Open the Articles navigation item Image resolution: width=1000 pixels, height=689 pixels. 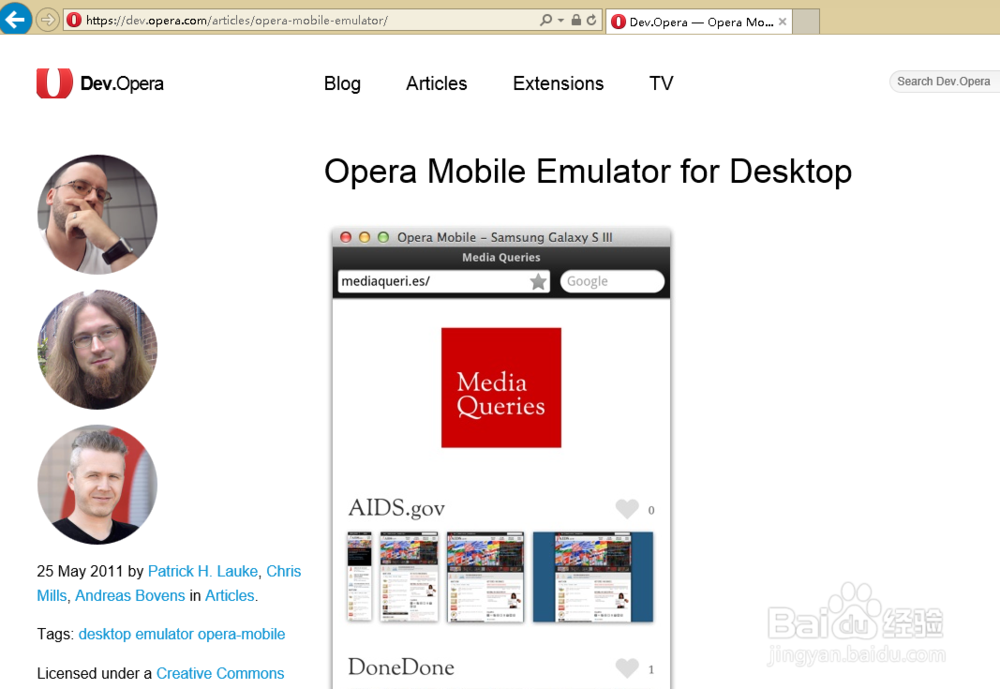click(x=437, y=84)
